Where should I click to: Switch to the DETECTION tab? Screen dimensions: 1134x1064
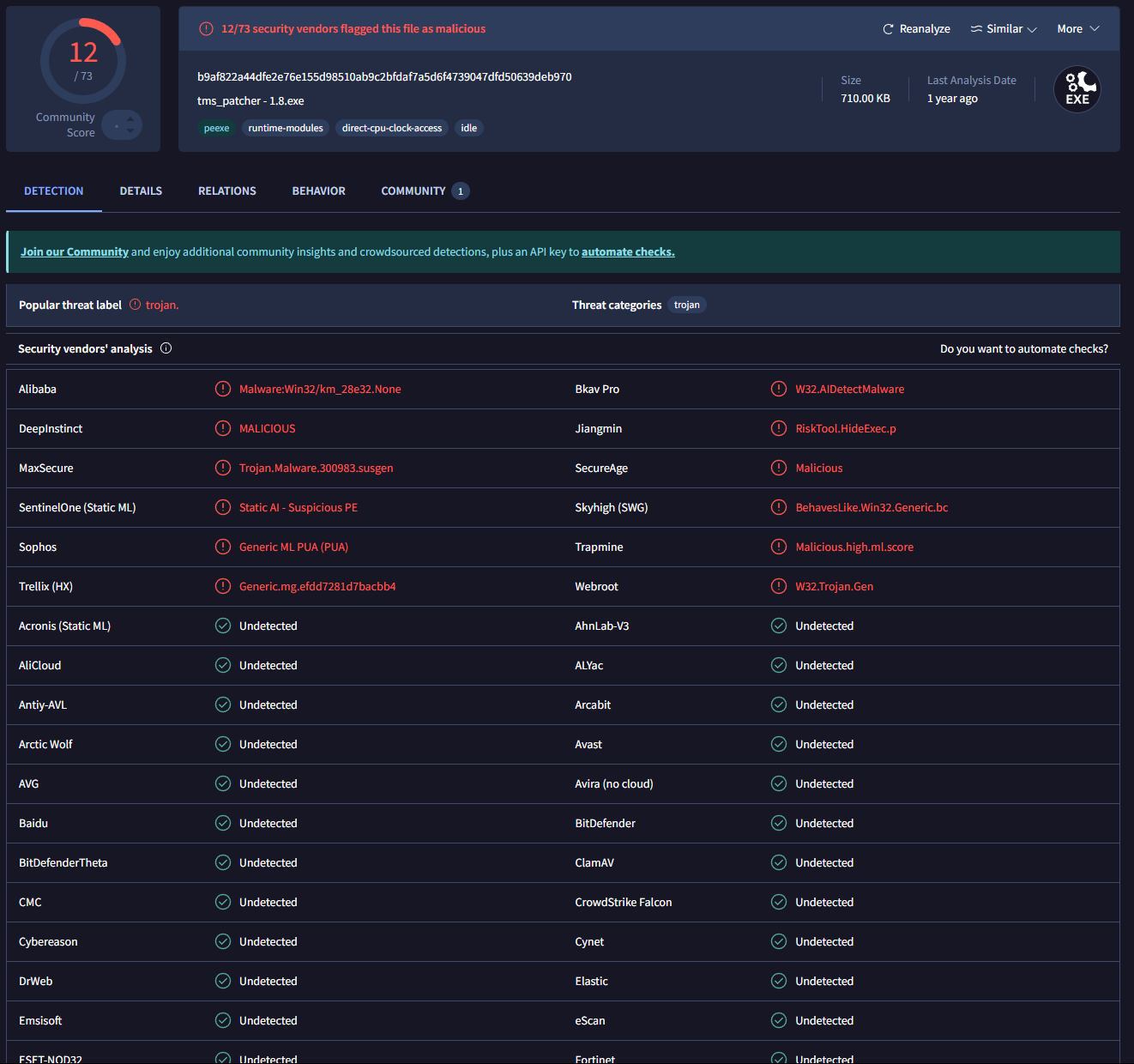pyautogui.click(x=54, y=191)
